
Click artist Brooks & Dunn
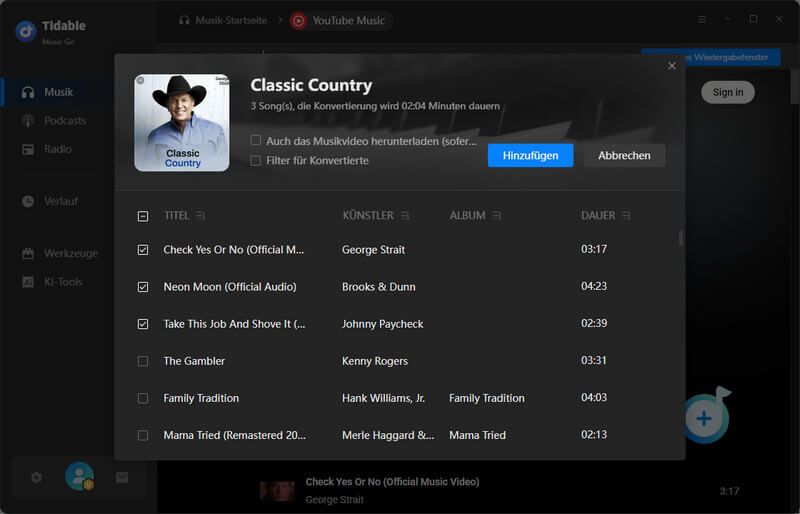tap(379, 287)
